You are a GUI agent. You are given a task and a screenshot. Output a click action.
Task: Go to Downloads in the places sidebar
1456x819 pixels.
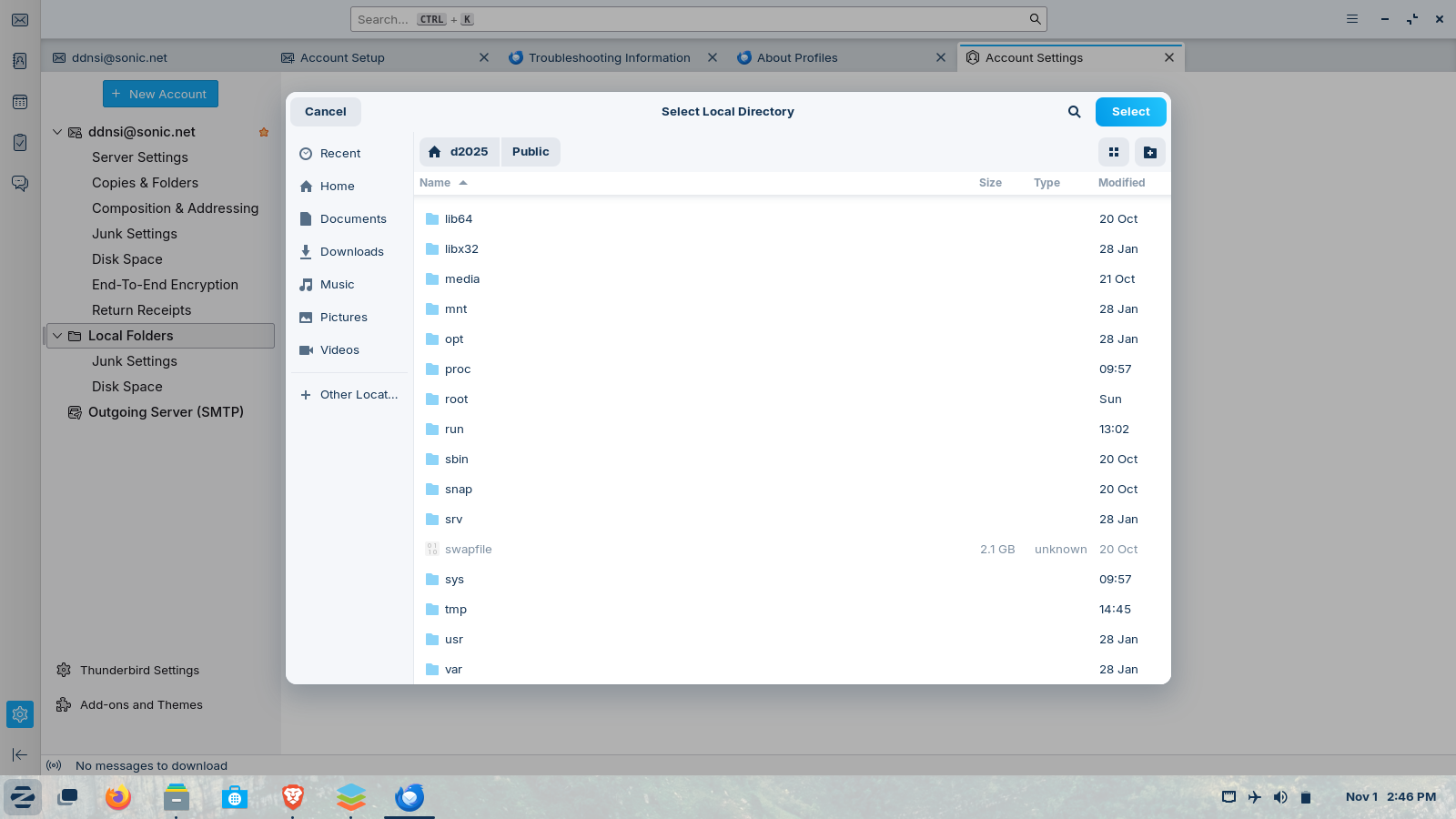click(351, 252)
